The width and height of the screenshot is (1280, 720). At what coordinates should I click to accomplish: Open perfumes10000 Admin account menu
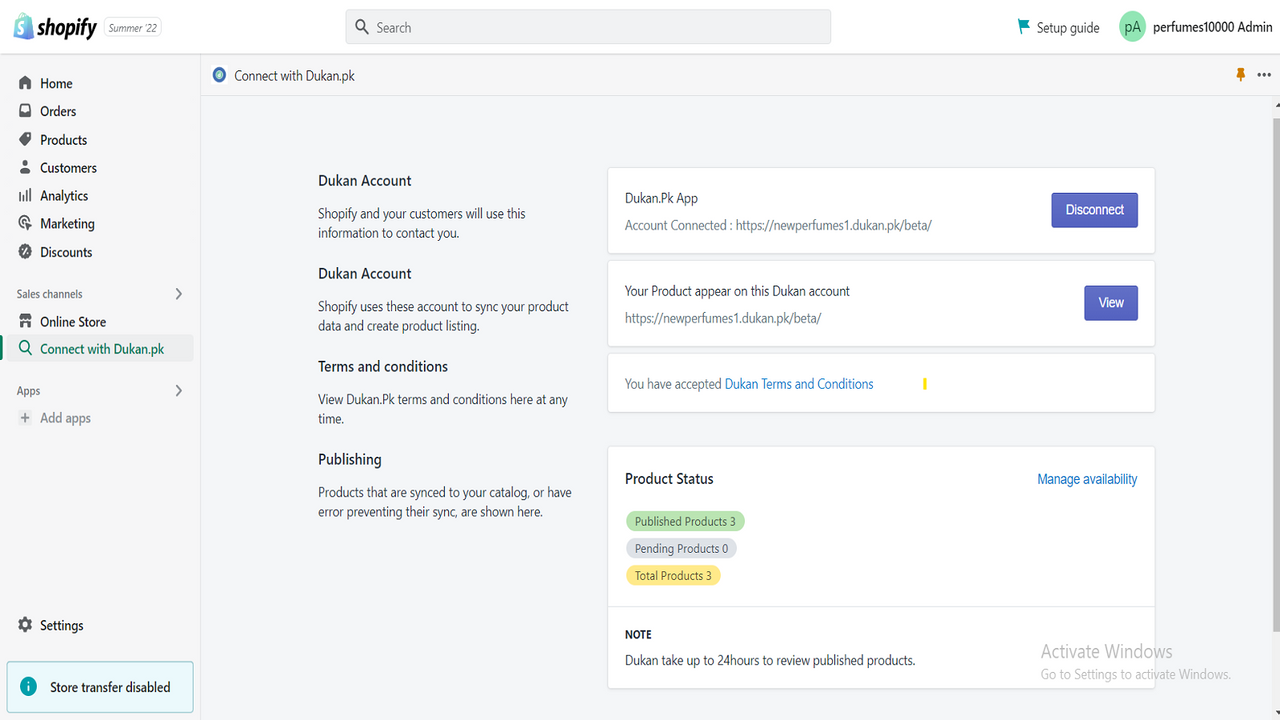click(1213, 27)
